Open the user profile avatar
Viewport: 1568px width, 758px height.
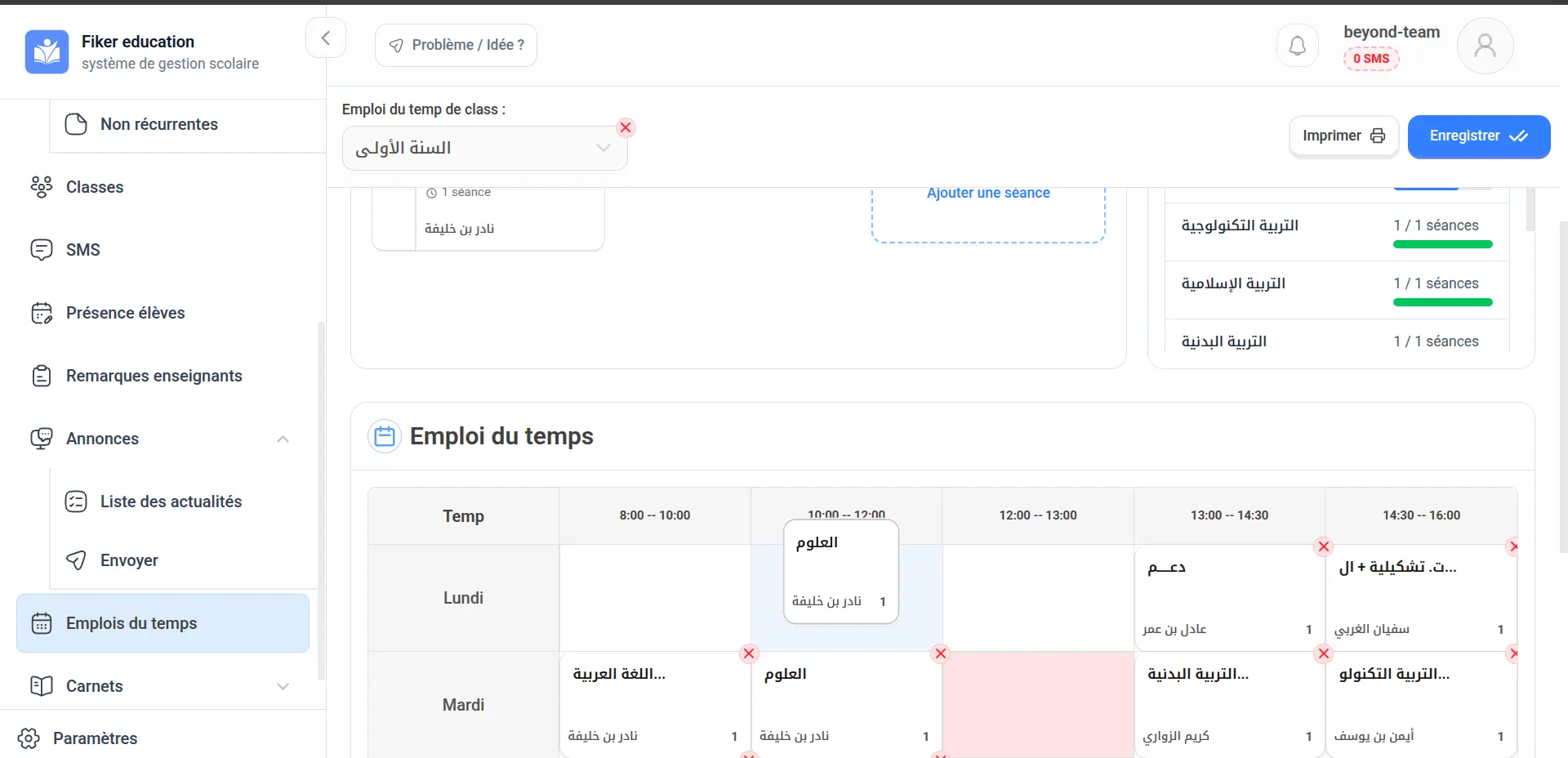[x=1485, y=46]
